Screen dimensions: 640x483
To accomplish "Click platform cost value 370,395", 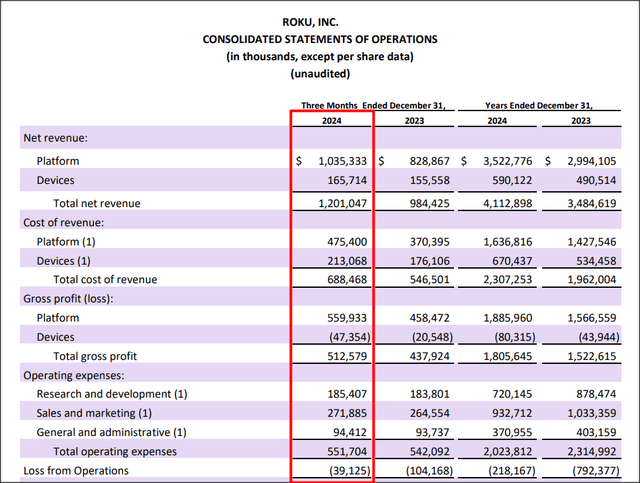I will click(x=429, y=242).
